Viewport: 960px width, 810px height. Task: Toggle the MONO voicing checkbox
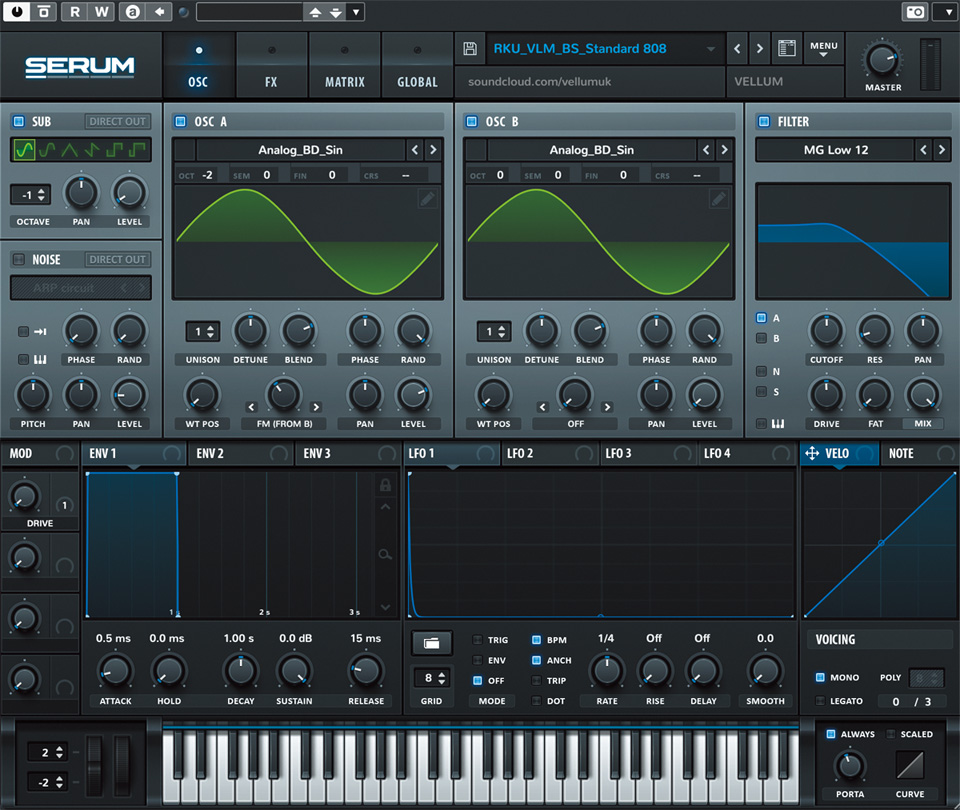820,677
